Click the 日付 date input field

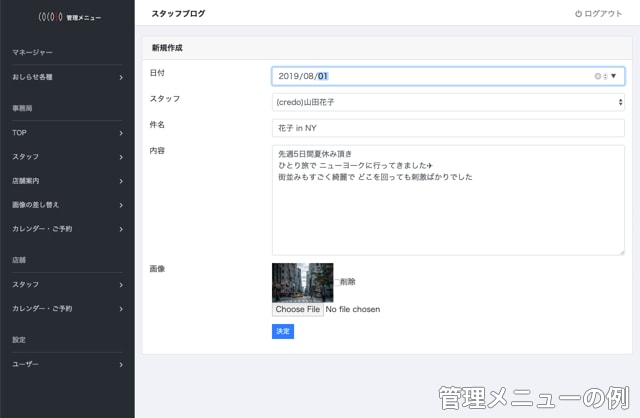[448, 76]
